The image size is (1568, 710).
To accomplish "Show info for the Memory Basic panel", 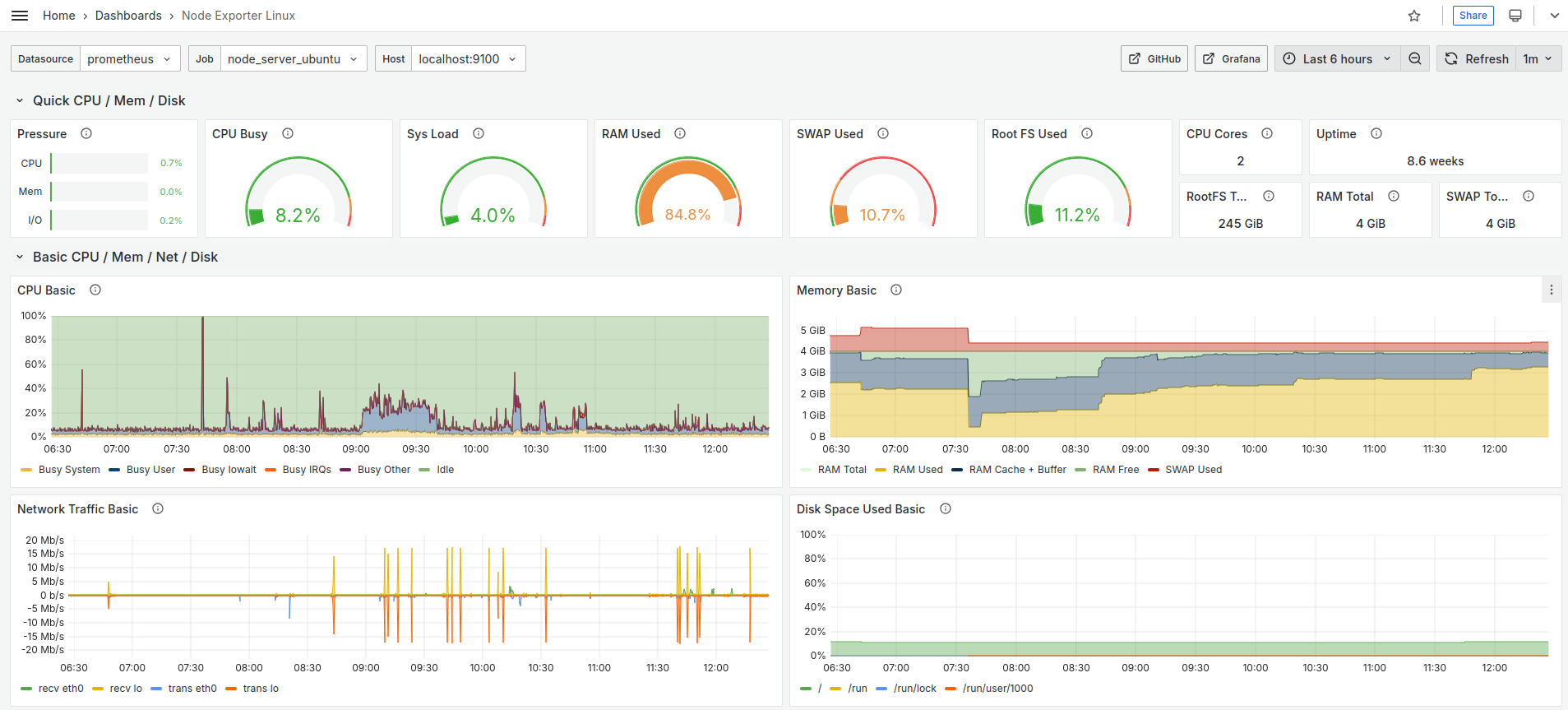I will (896, 290).
